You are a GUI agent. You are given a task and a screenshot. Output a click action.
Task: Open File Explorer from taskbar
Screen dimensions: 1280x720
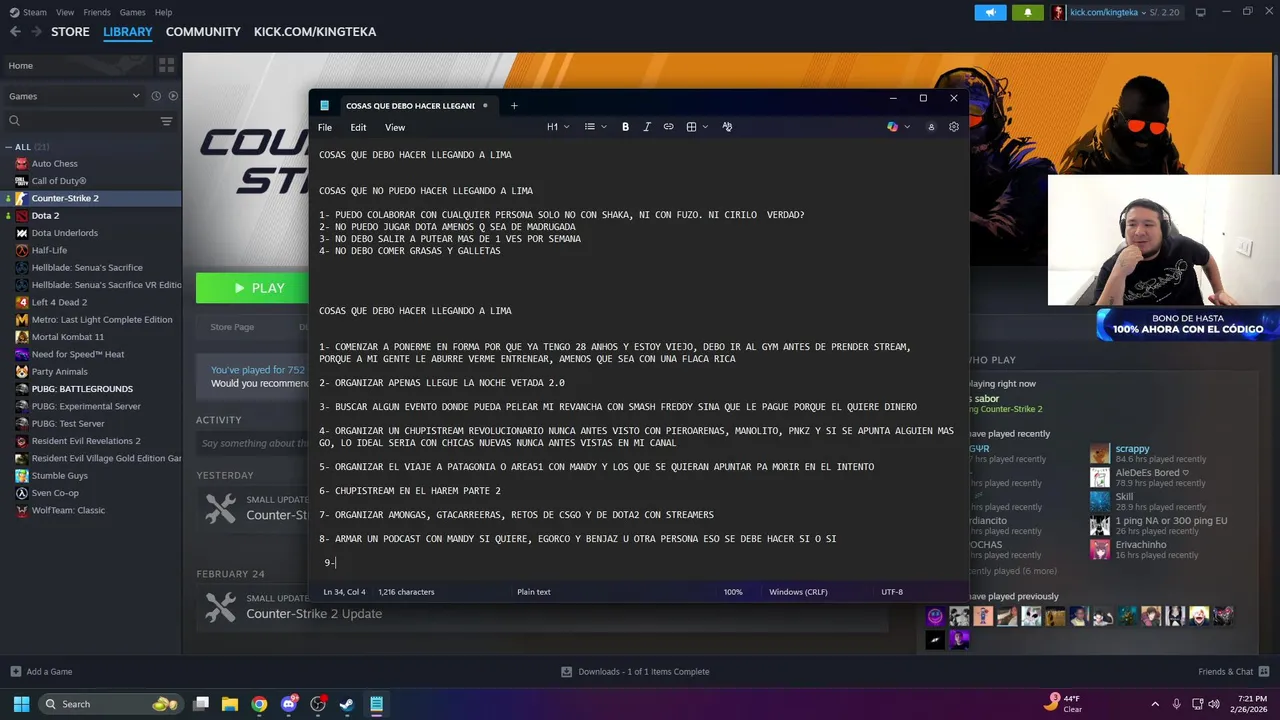coord(230,704)
